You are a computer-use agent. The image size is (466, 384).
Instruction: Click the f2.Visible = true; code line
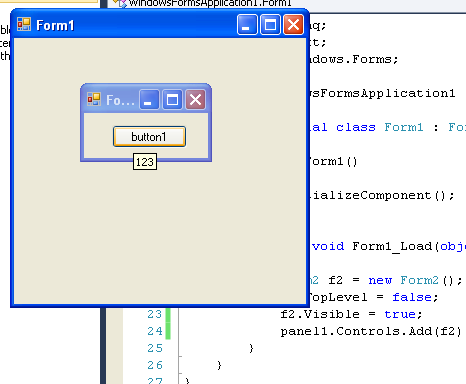(351, 314)
